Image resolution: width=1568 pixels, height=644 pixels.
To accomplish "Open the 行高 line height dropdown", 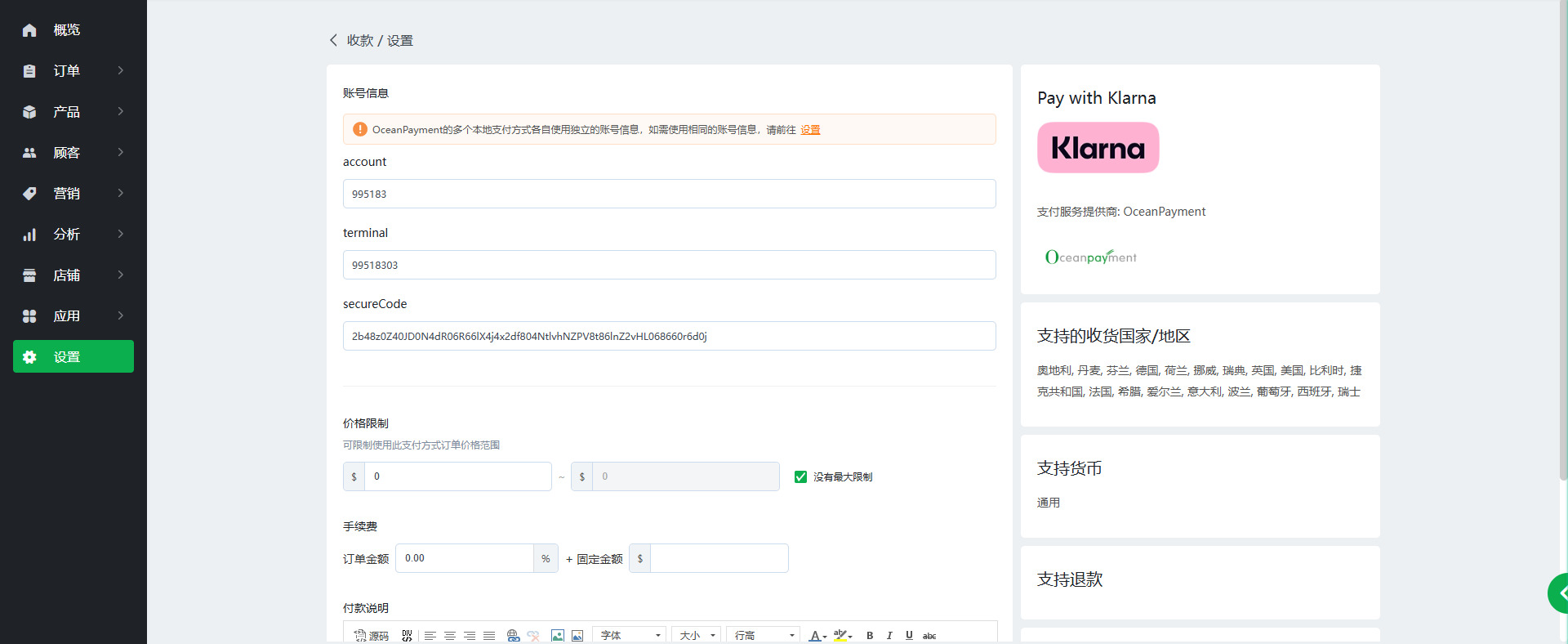I will point(763,635).
